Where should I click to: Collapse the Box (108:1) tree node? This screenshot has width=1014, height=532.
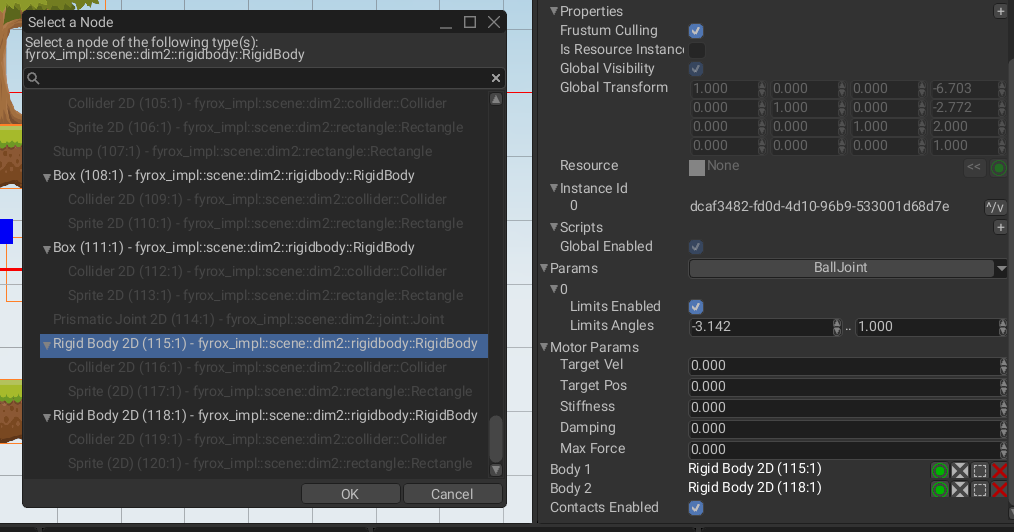pos(47,177)
